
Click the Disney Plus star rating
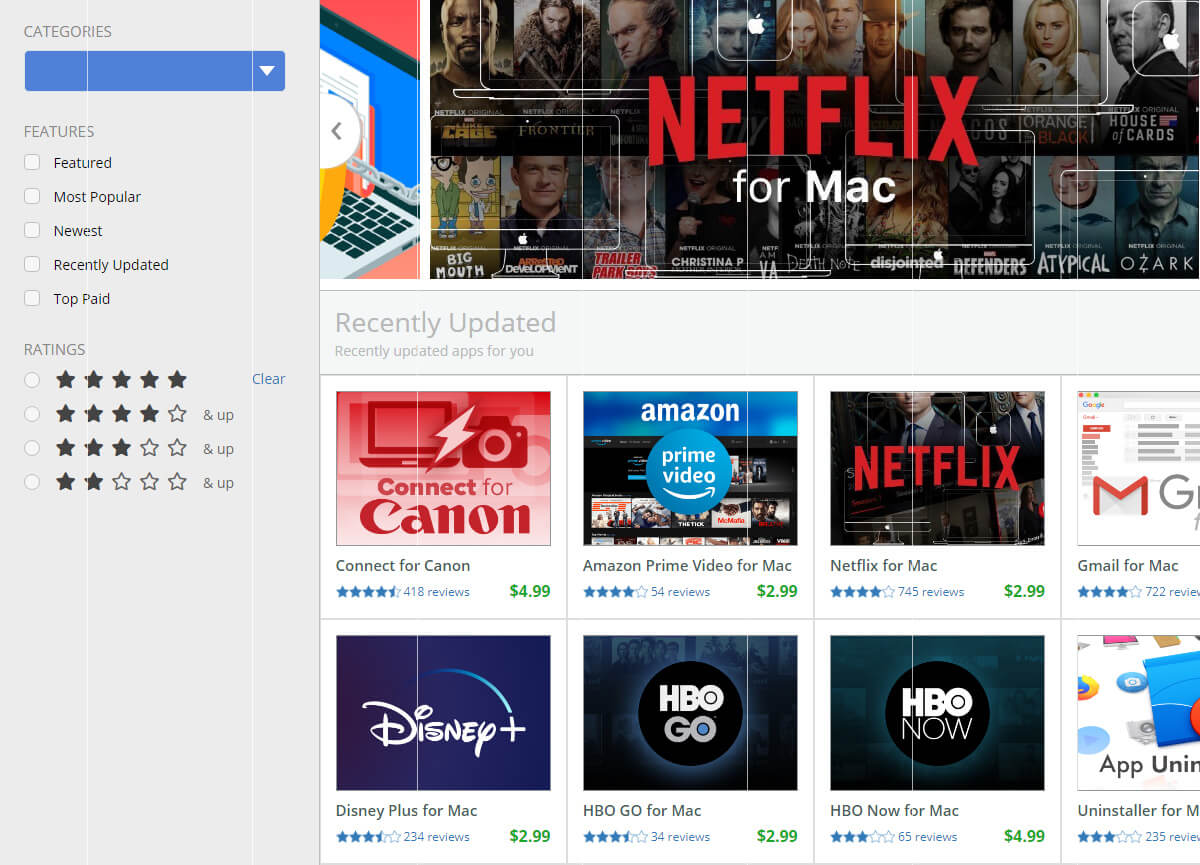(x=368, y=837)
